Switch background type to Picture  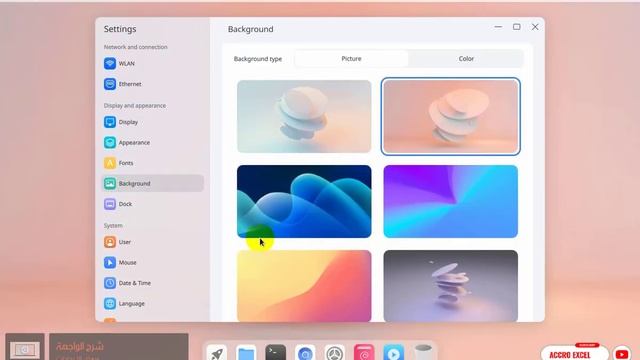click(351, 59)
